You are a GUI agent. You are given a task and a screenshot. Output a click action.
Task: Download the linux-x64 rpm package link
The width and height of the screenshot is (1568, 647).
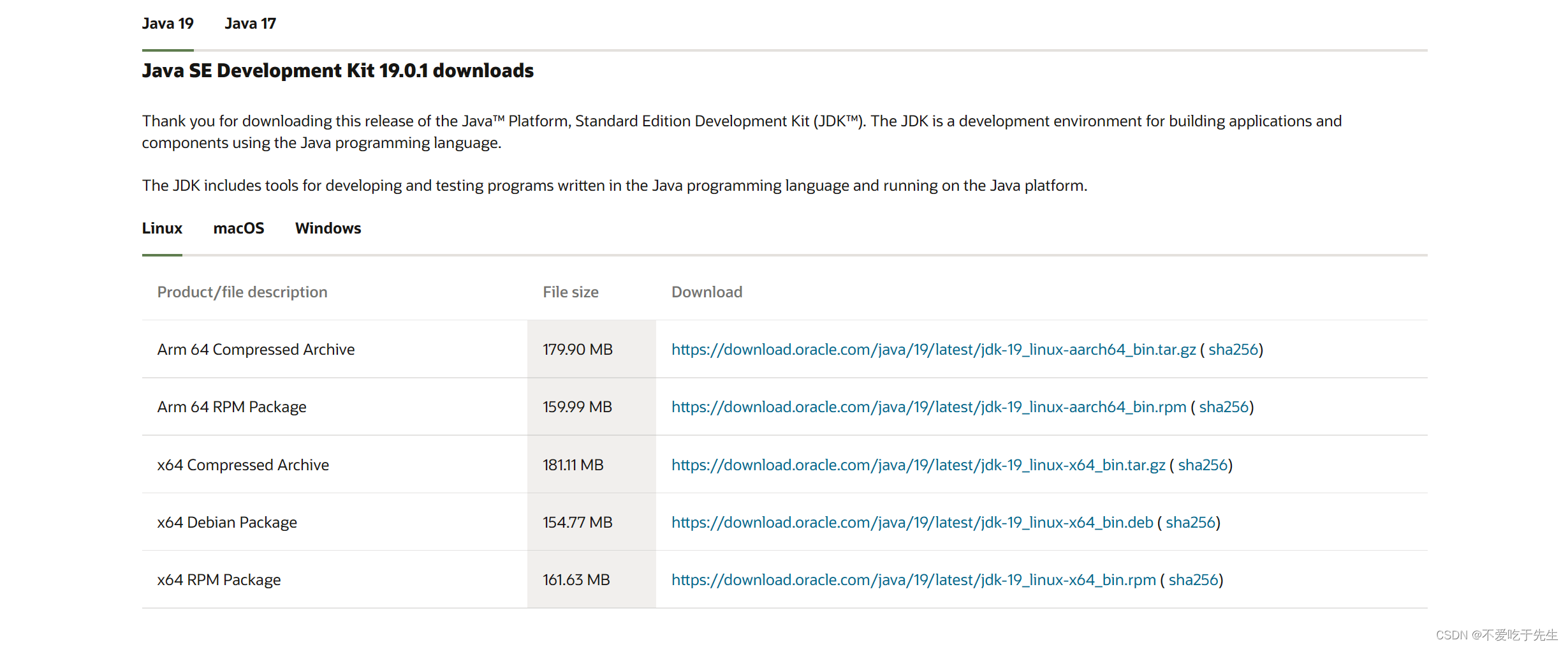click(x=914, y=580)
